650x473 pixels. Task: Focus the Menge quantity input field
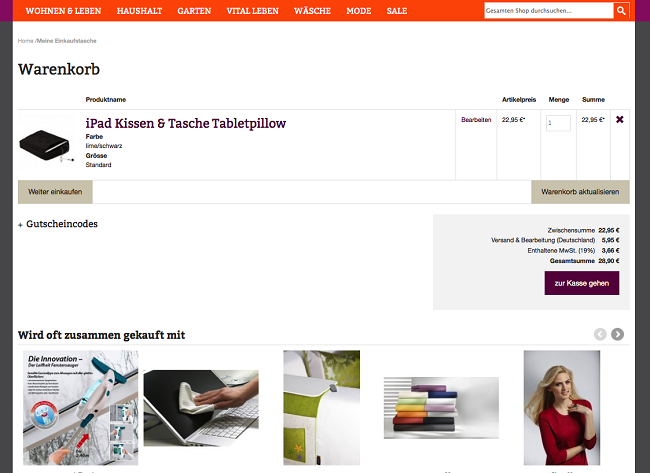point(558,123)
